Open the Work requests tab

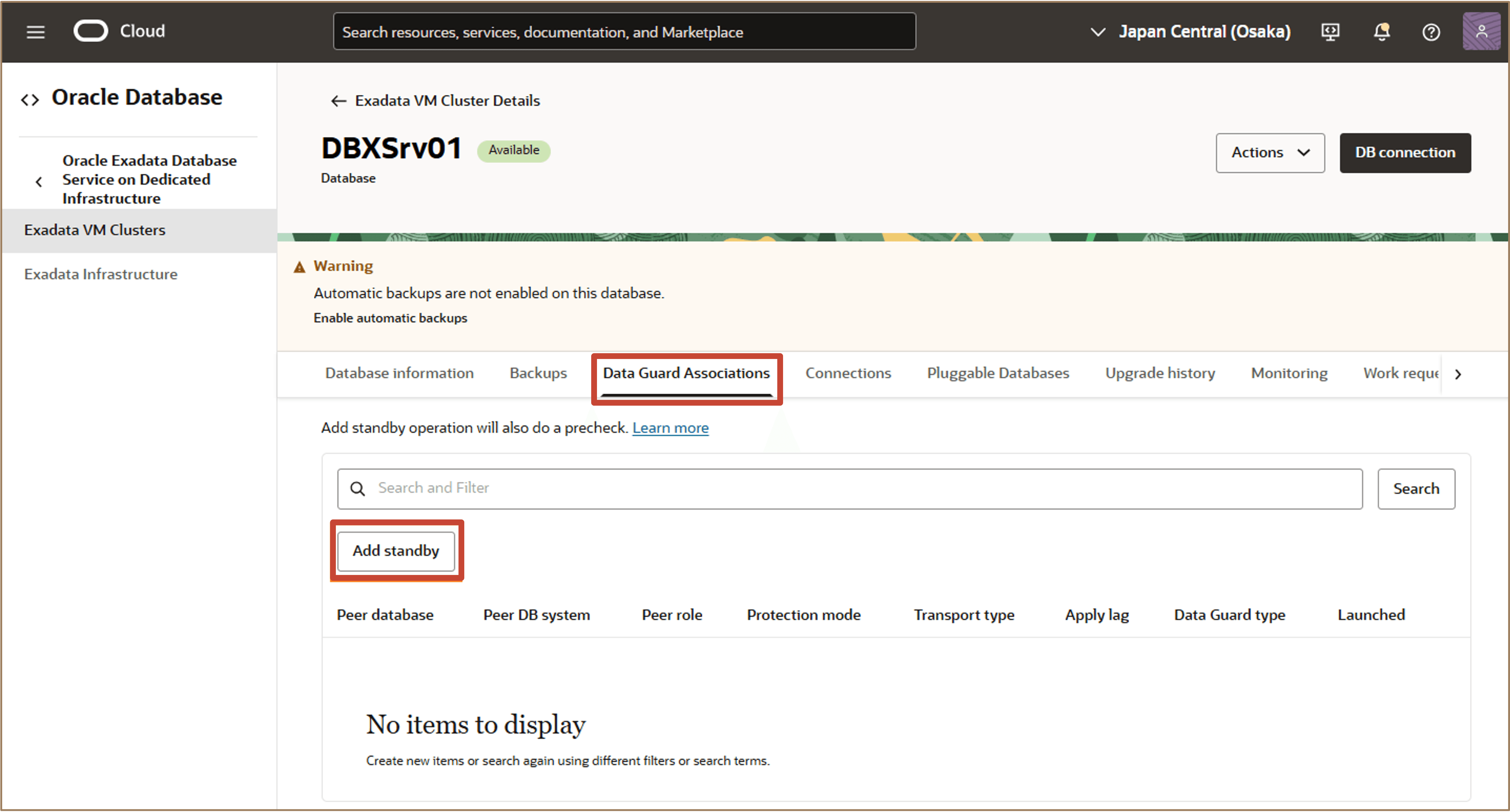(x=1401, y=373)
